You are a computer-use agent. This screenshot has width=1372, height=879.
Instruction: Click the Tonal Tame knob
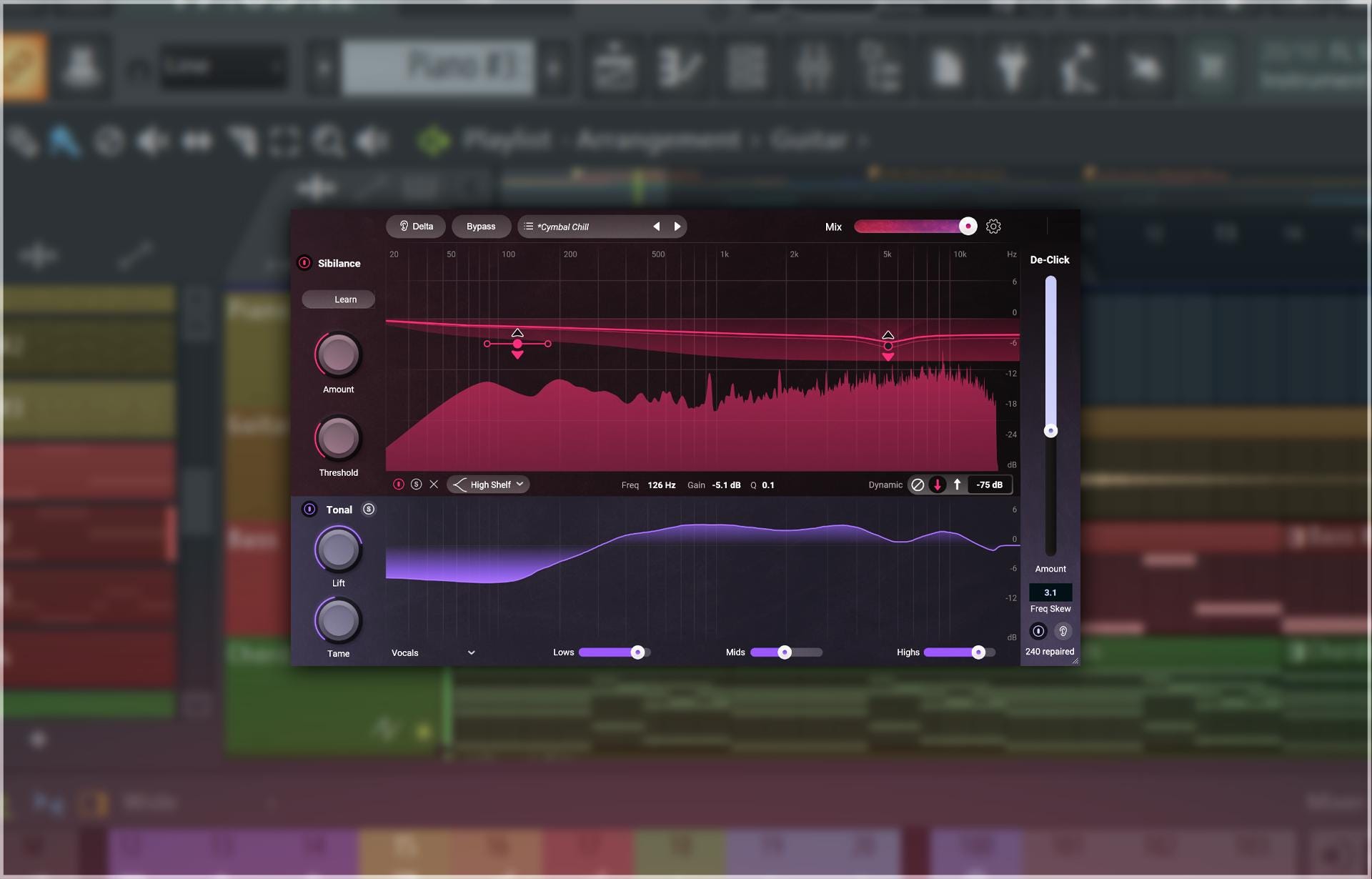pos(339,620)
